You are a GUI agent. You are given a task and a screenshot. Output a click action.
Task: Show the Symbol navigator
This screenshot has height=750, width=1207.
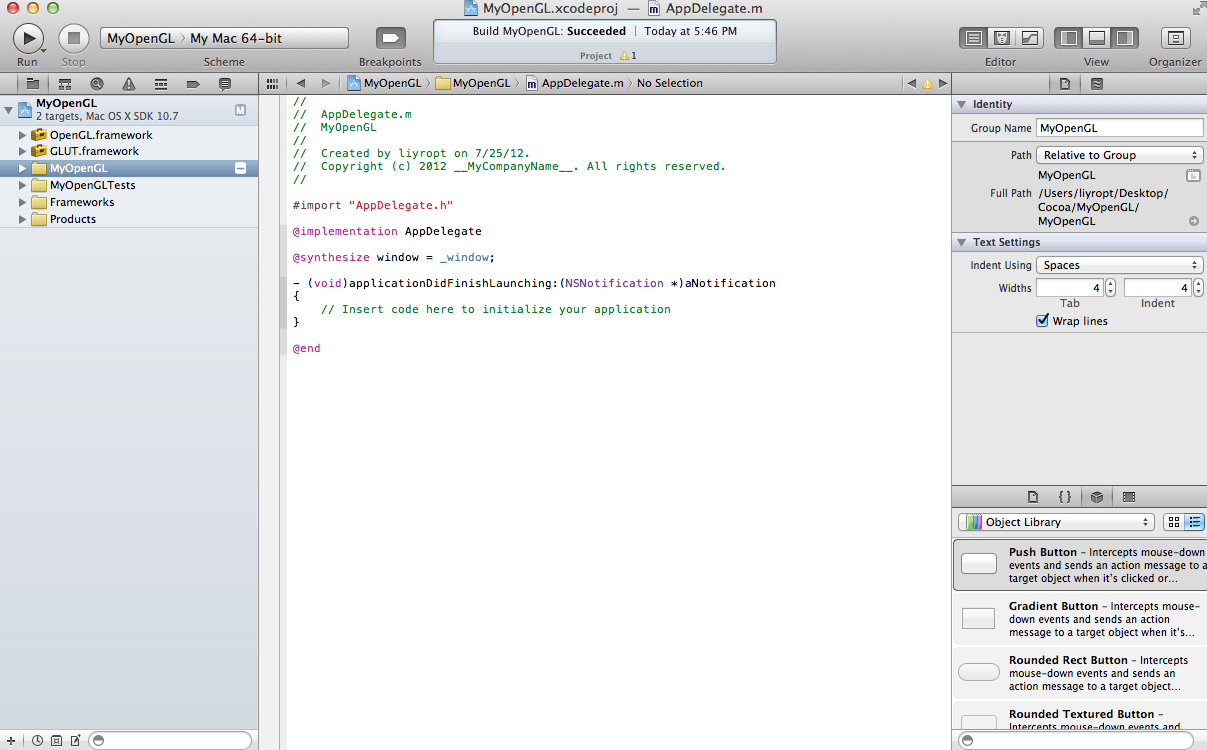pos(65,84)
